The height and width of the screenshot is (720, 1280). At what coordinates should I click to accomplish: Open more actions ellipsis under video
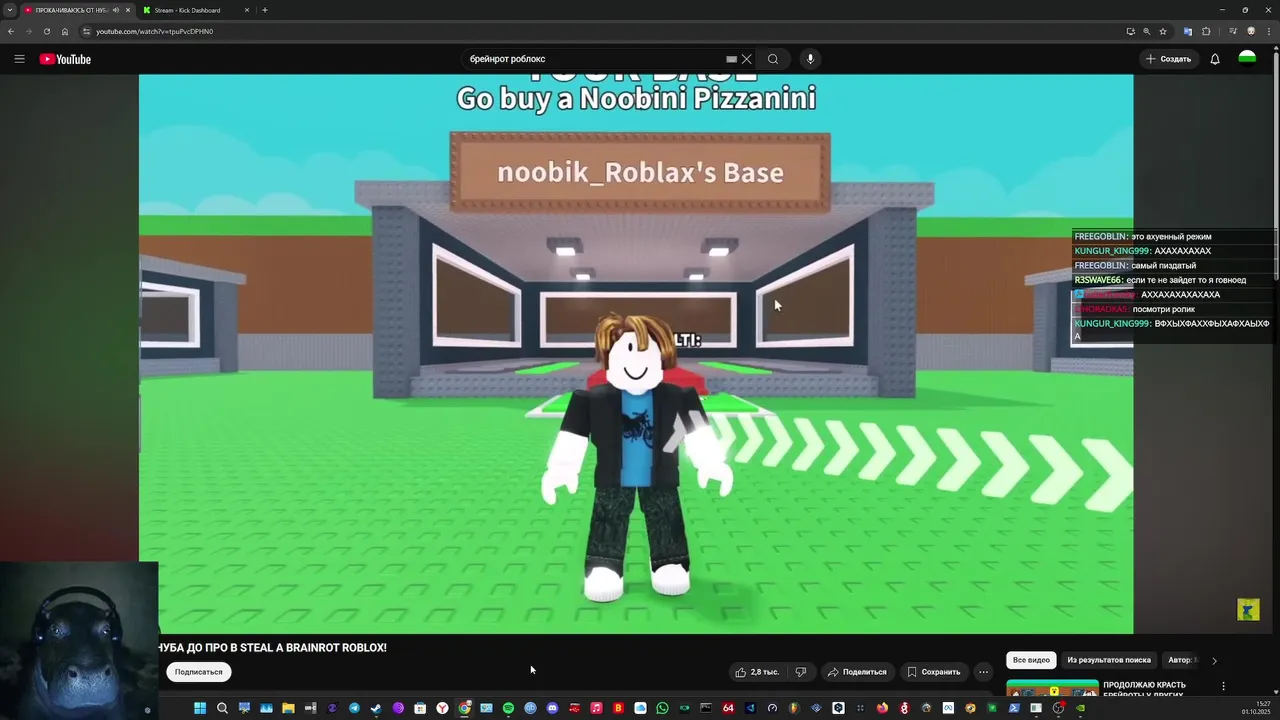[x=984, y=672]
